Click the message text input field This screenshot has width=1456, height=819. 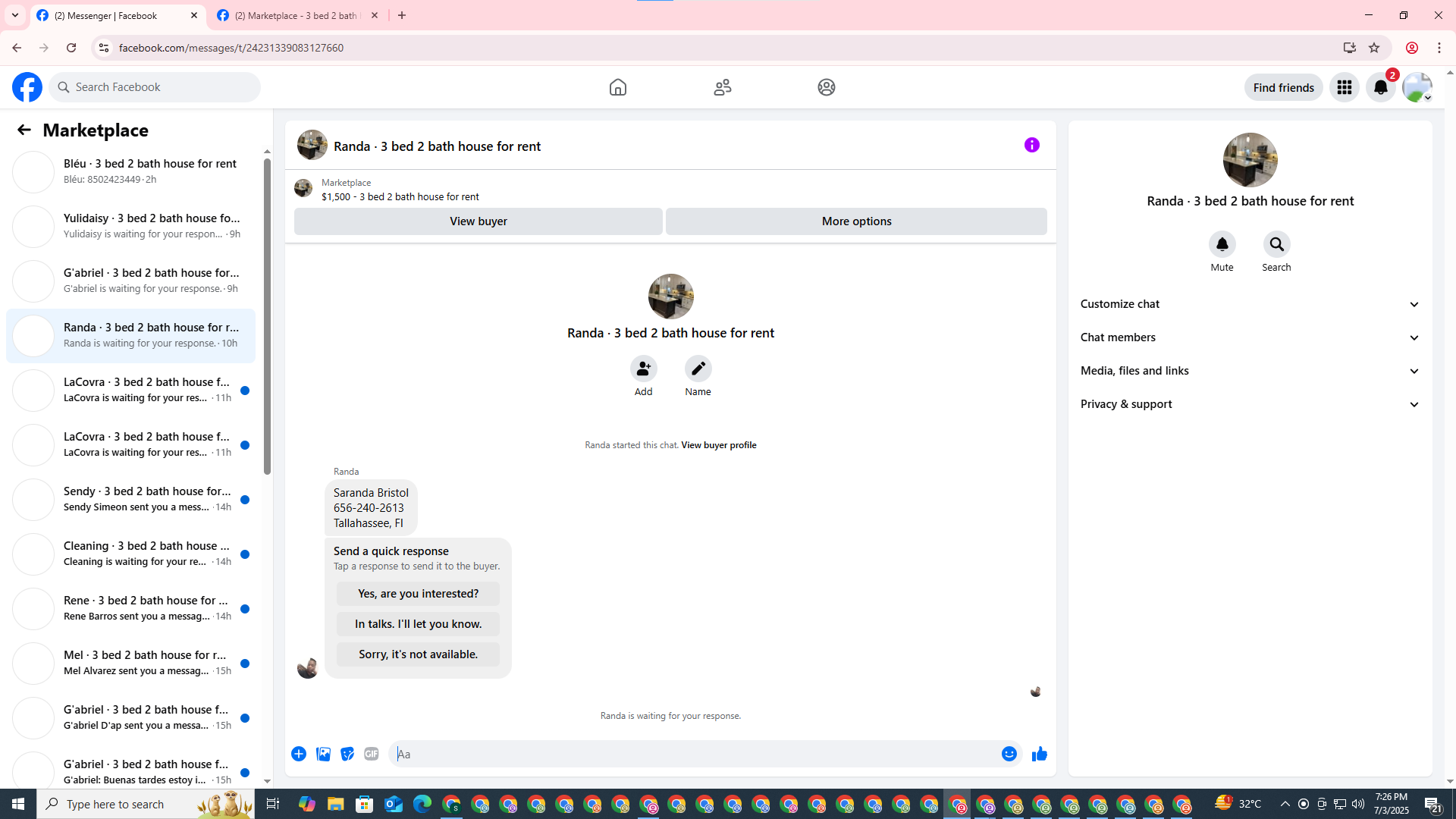pos(694,754)
